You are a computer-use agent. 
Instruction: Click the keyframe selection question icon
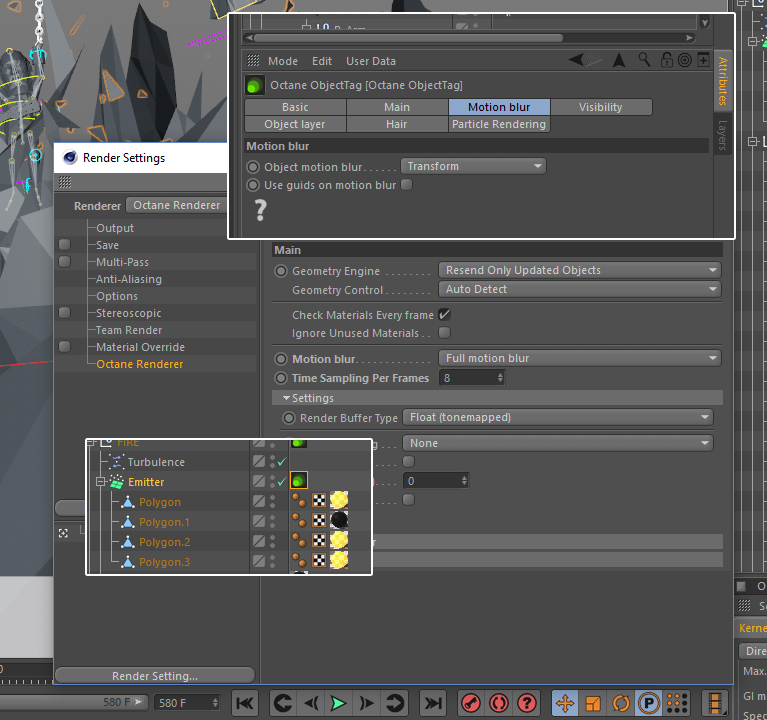click(527, 703)
